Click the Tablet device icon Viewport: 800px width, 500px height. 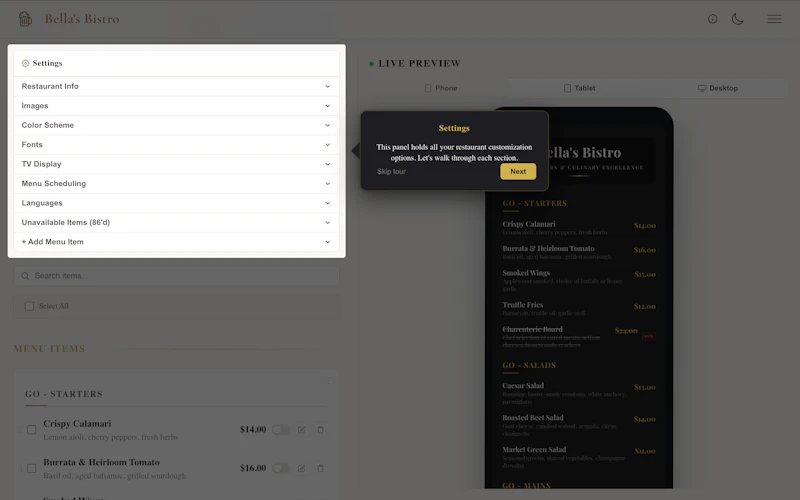[x=567, y=88]
